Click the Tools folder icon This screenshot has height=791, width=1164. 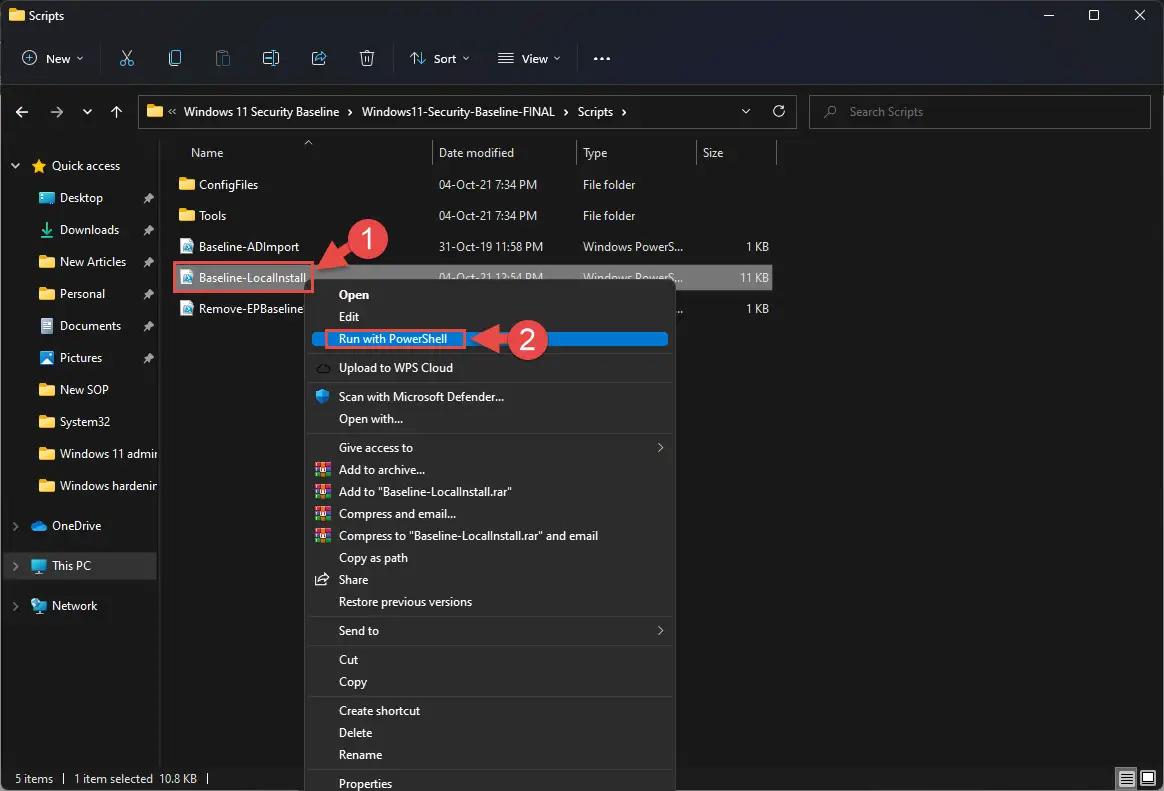187,215
